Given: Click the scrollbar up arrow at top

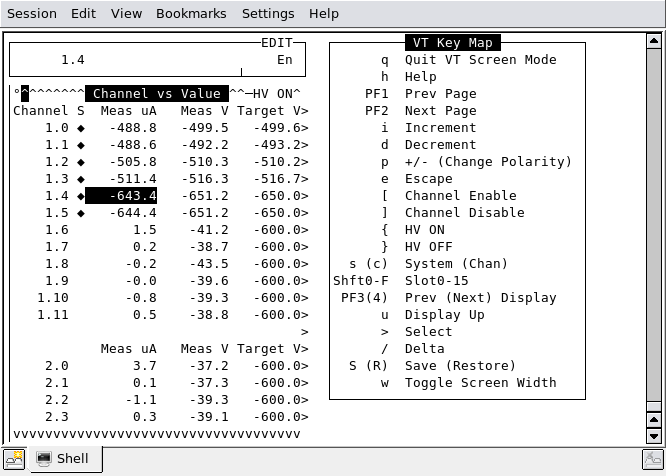Looking at the screenshot, I should coord(654,41).
